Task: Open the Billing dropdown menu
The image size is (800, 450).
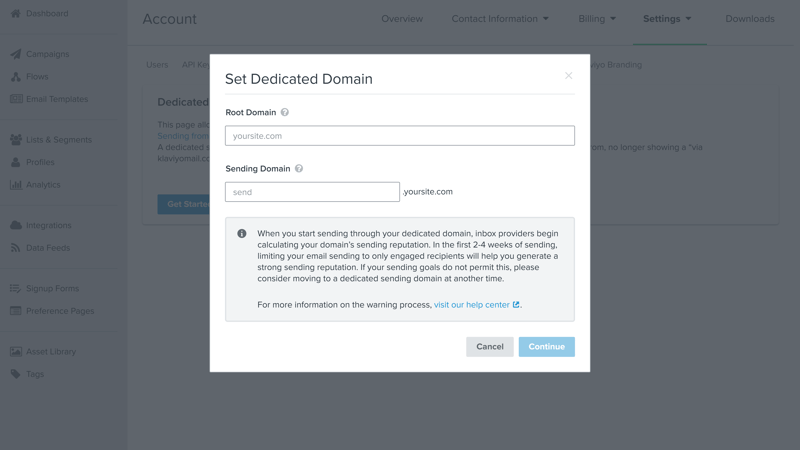Action: pos(597,19)
